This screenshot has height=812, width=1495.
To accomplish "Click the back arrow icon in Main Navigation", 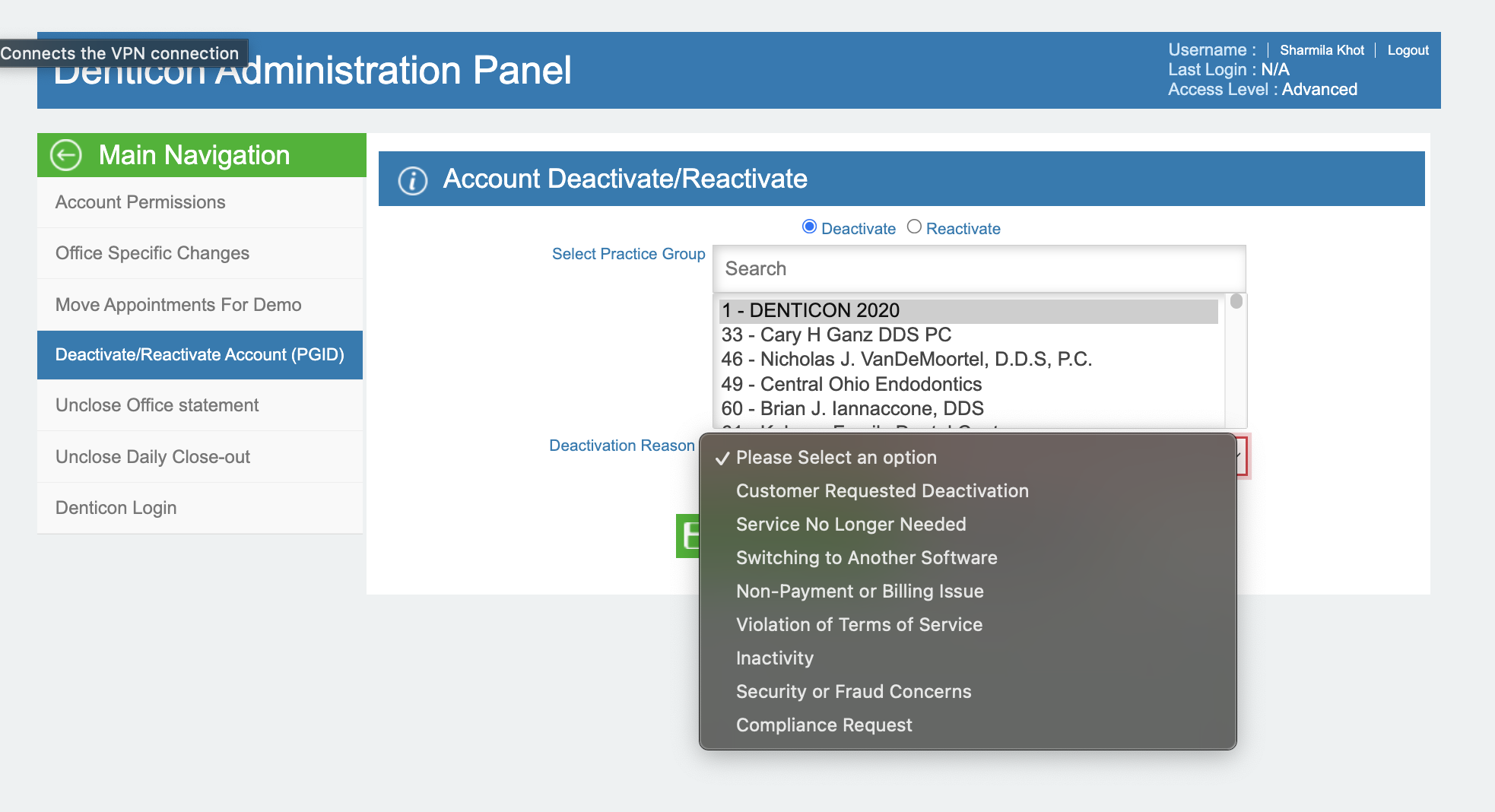I will [66, 155].
